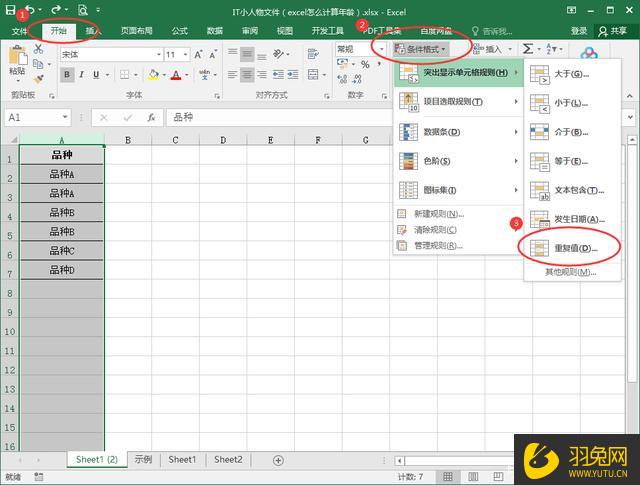The image size is (640, 485).
Task: Open the number format dropdown 常规
Action: click(x=382, y=49)
